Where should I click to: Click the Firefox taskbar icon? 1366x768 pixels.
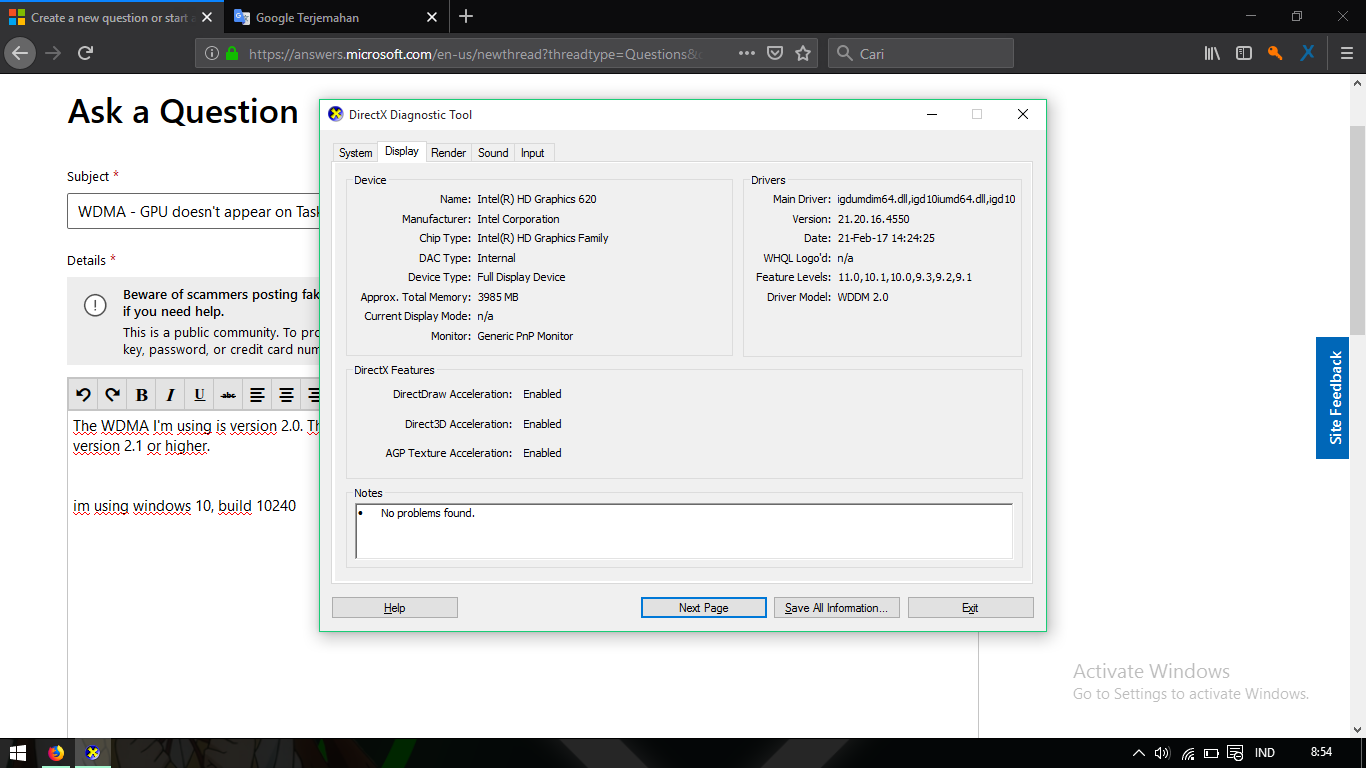point(56,753)
